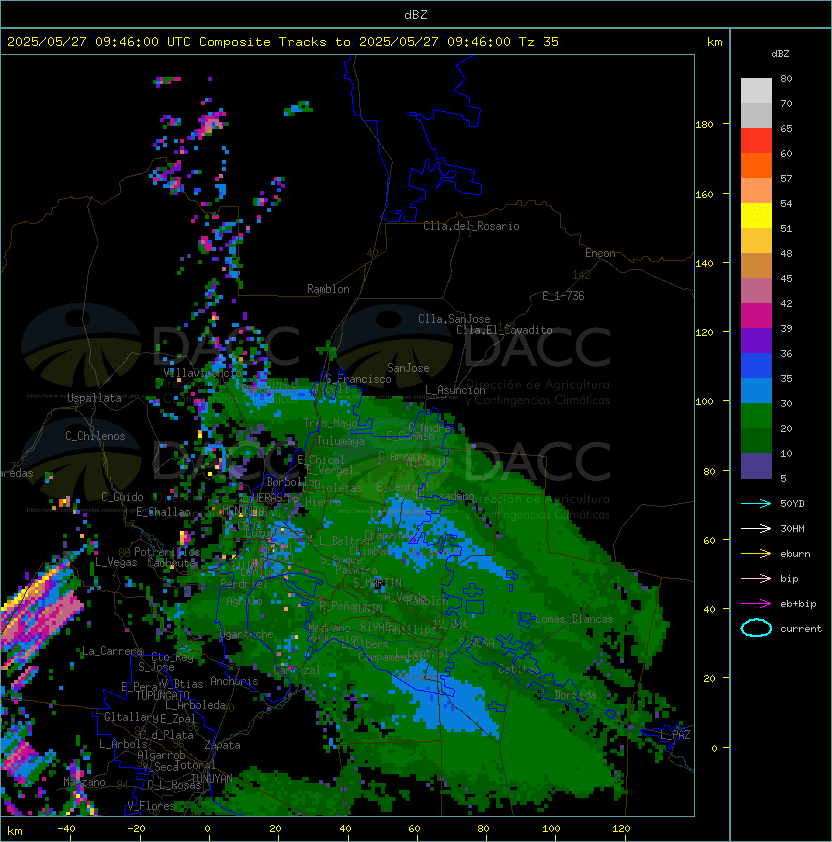Click the 'C_Guido' place label
This screenshot has height=842, width=832.
[x=122, y=497]
